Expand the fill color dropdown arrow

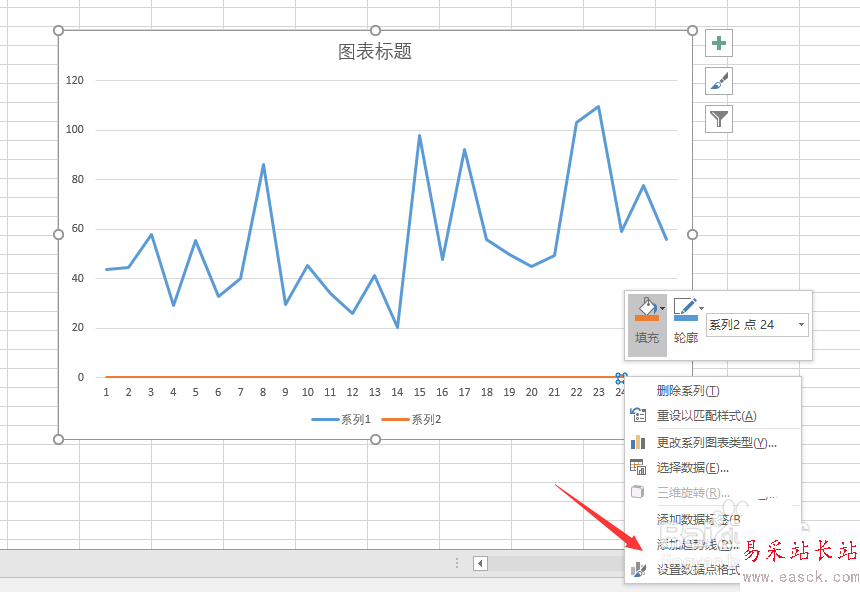tap(663, 308)
